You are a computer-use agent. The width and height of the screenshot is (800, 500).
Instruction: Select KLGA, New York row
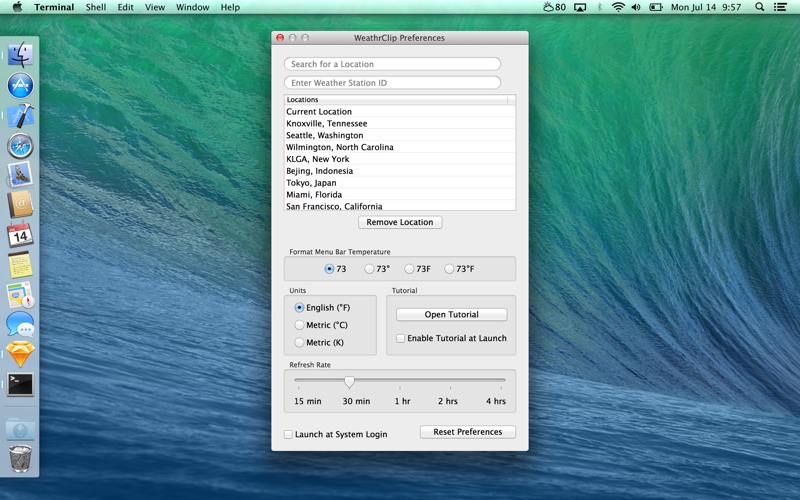click(400, 159)
